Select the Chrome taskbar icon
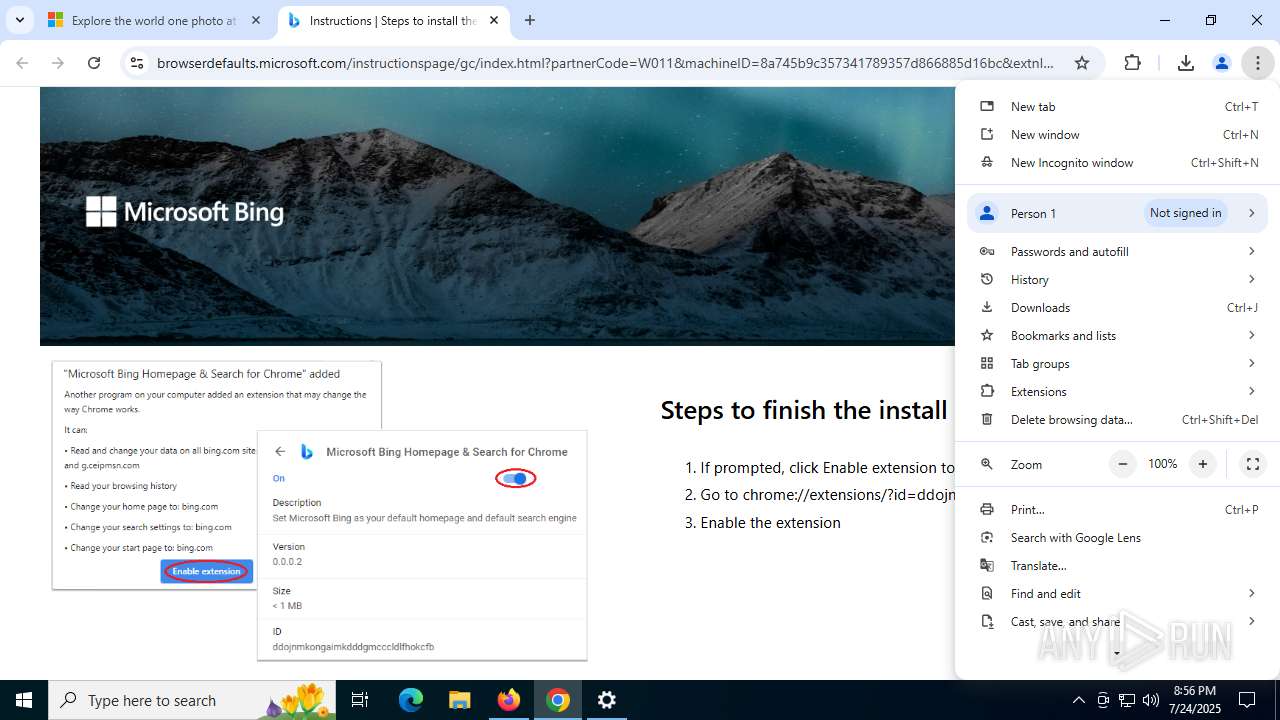 (x=558, y=700)
